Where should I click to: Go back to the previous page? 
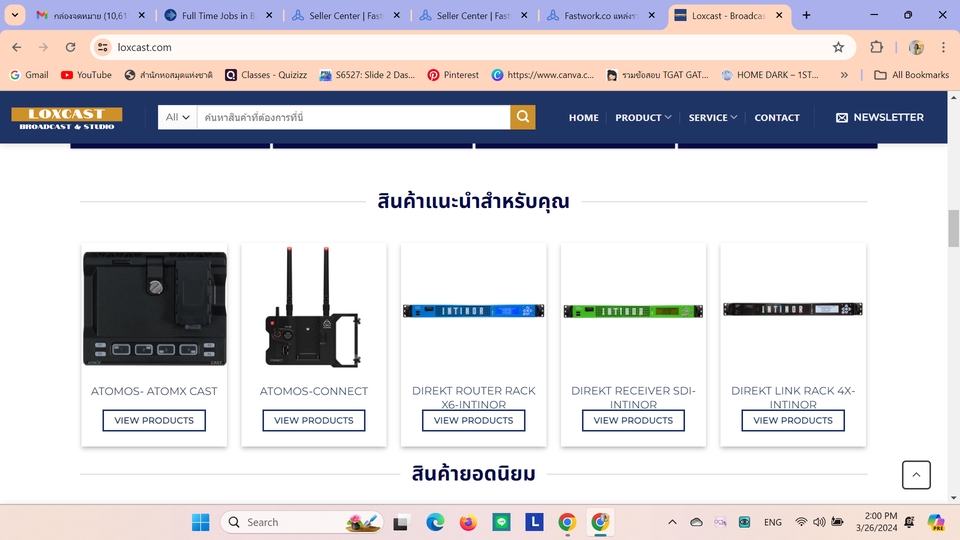click(x=17, y=47)
